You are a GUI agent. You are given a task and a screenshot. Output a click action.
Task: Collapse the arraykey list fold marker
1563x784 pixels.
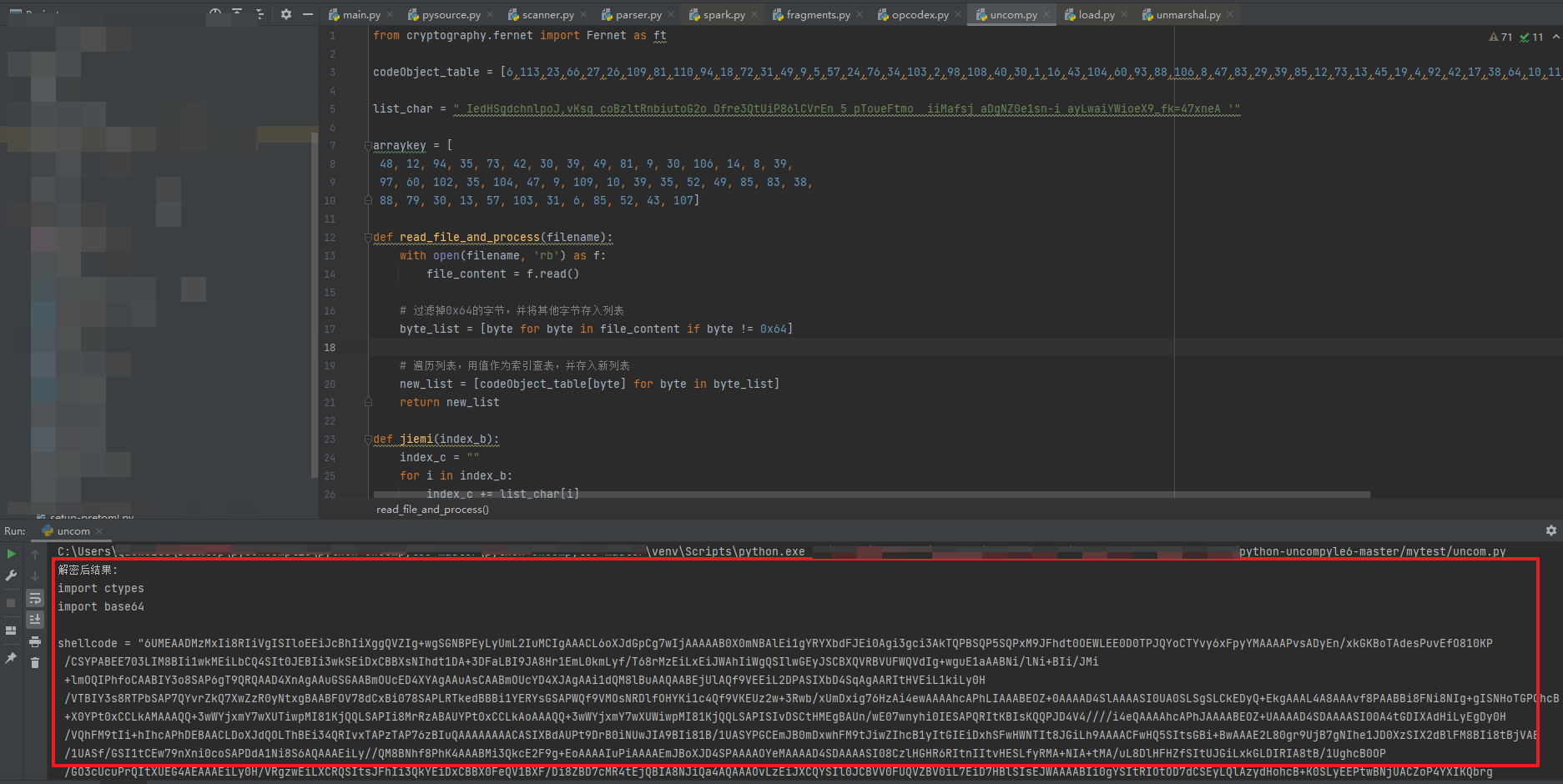pyautogui.click(x=367, y=146)
